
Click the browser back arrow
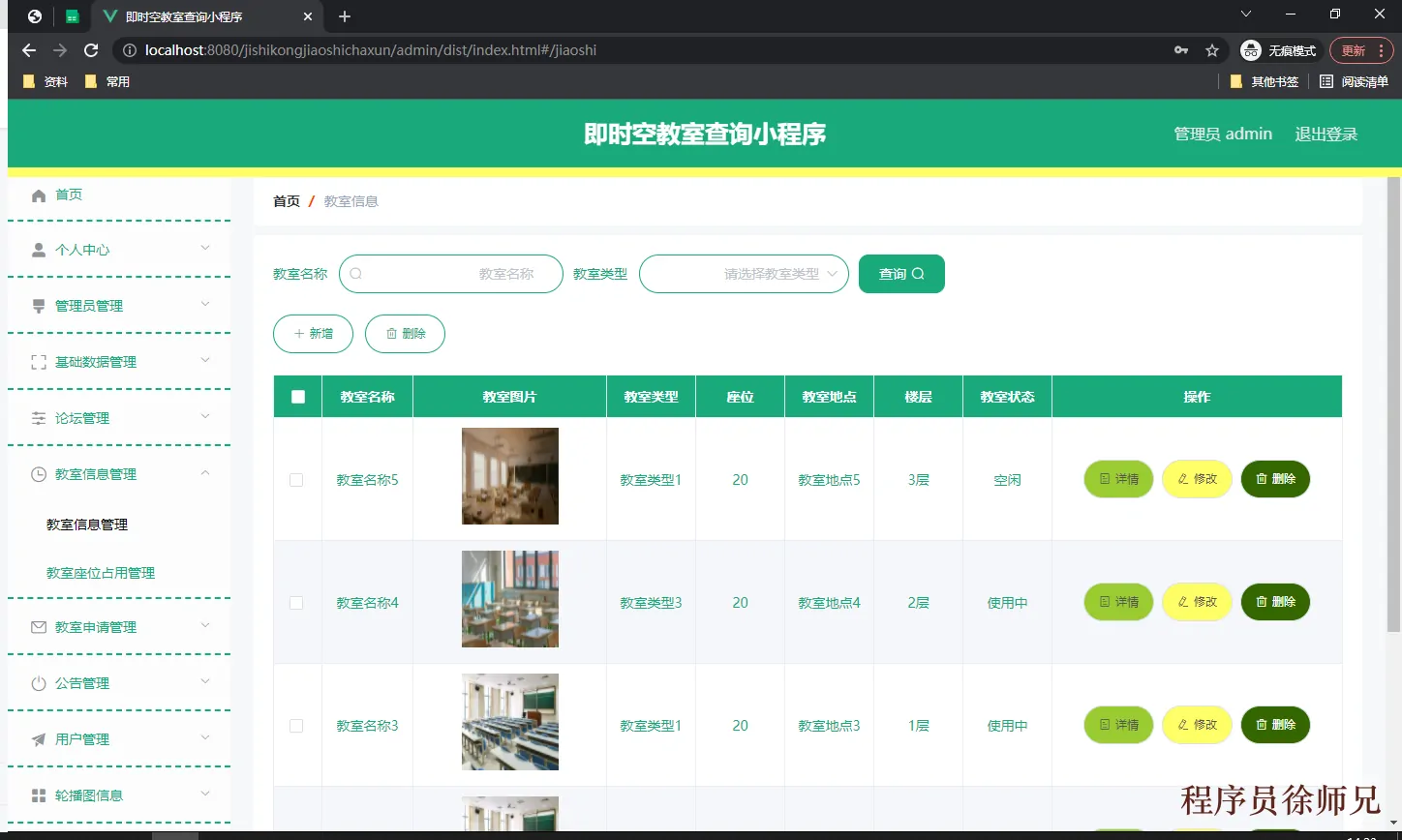point(29,50)
